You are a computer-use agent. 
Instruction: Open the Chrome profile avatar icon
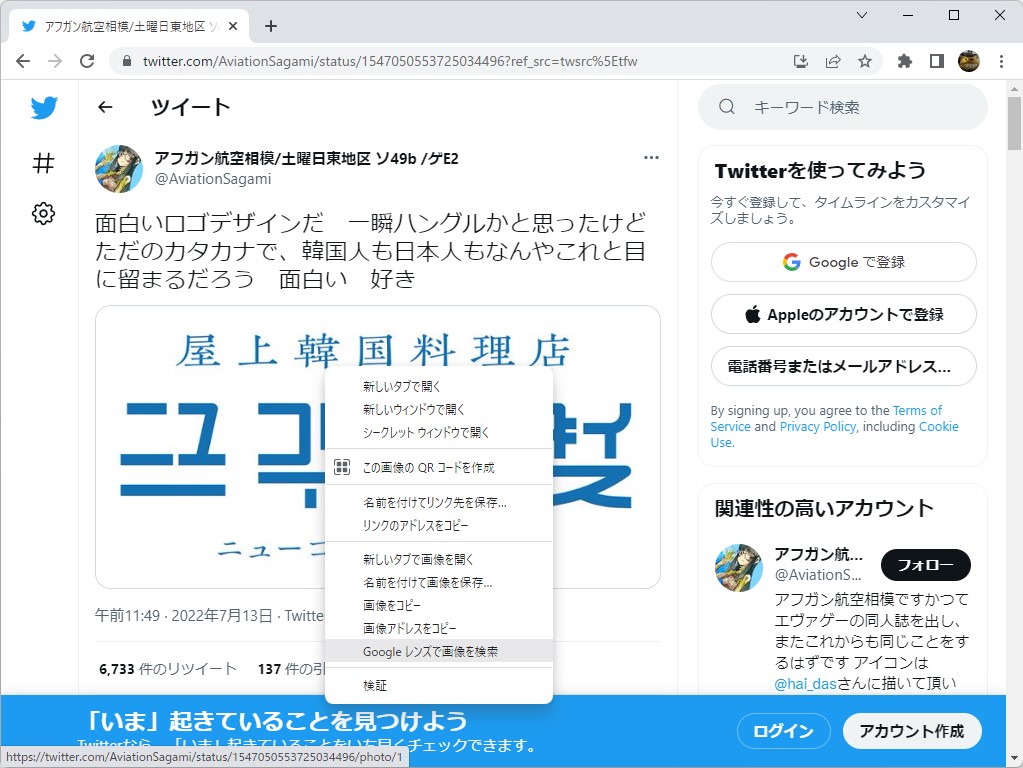point(968,61)
